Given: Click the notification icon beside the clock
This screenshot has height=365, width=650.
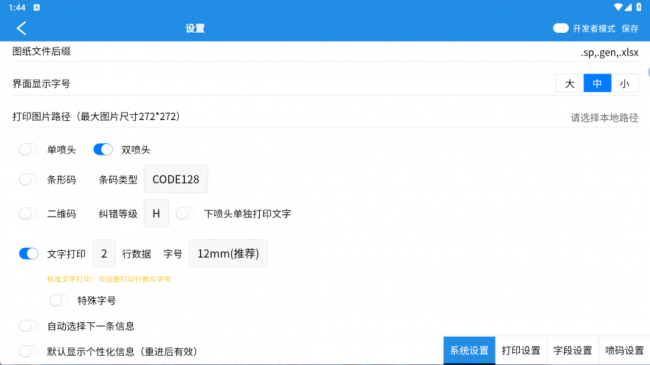Looking at the screenshot, I should (36, 7).
